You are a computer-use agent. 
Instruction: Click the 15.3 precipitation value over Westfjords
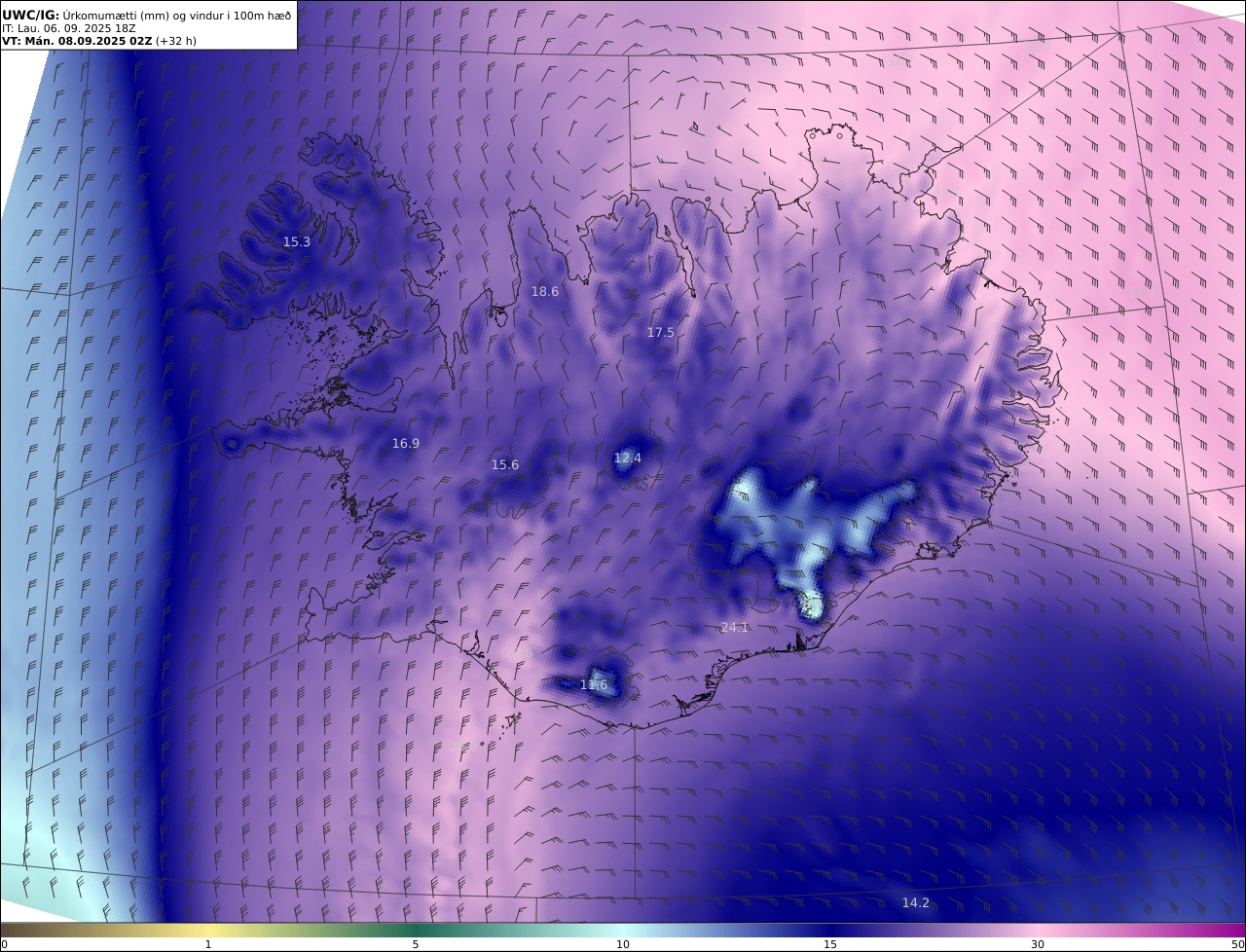297,241
